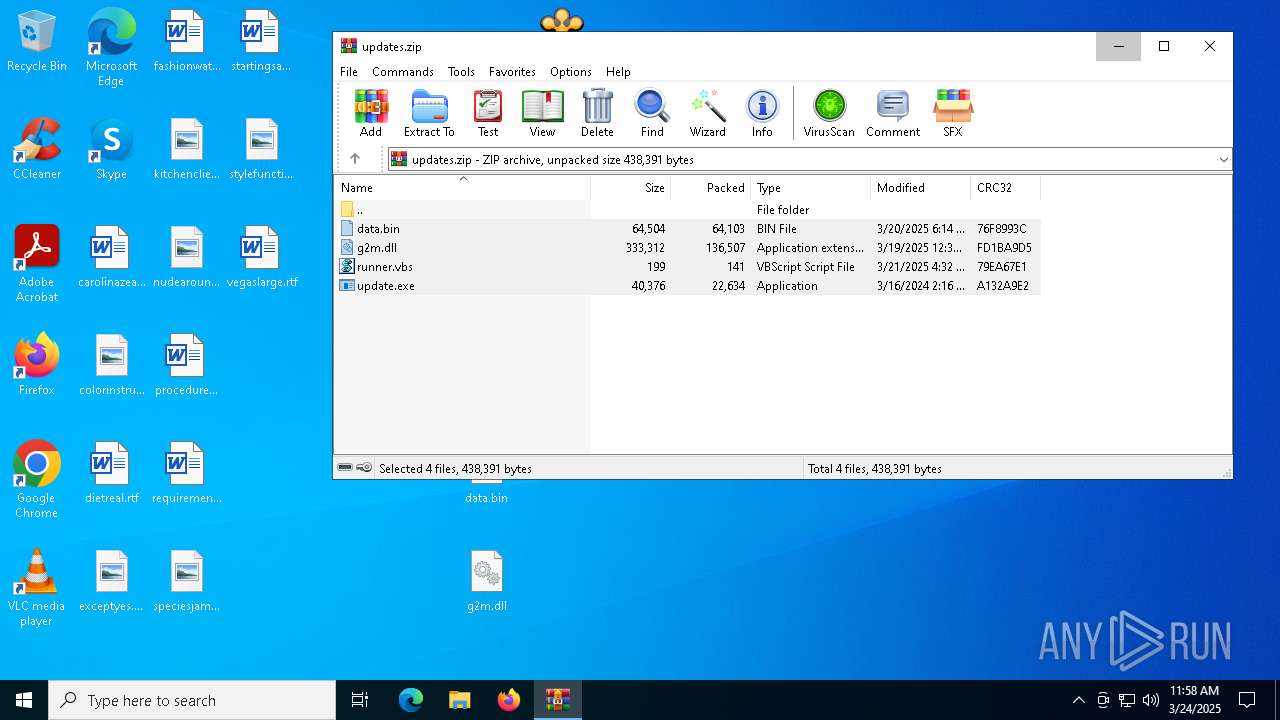1280x720 pixels.
Task: Click the Add toolbar icon in WinRAR
Action: 371,113
